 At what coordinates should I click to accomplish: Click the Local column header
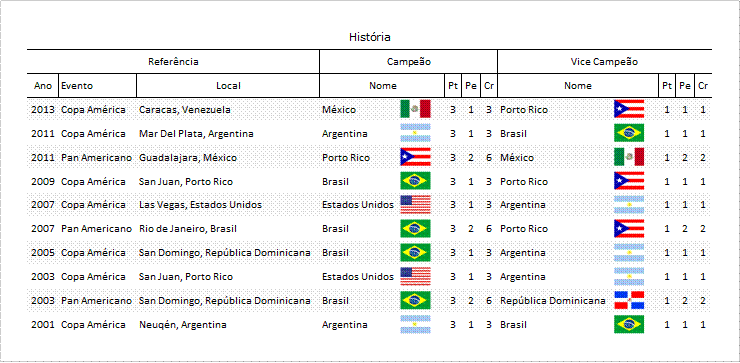(x=228, y=86)
